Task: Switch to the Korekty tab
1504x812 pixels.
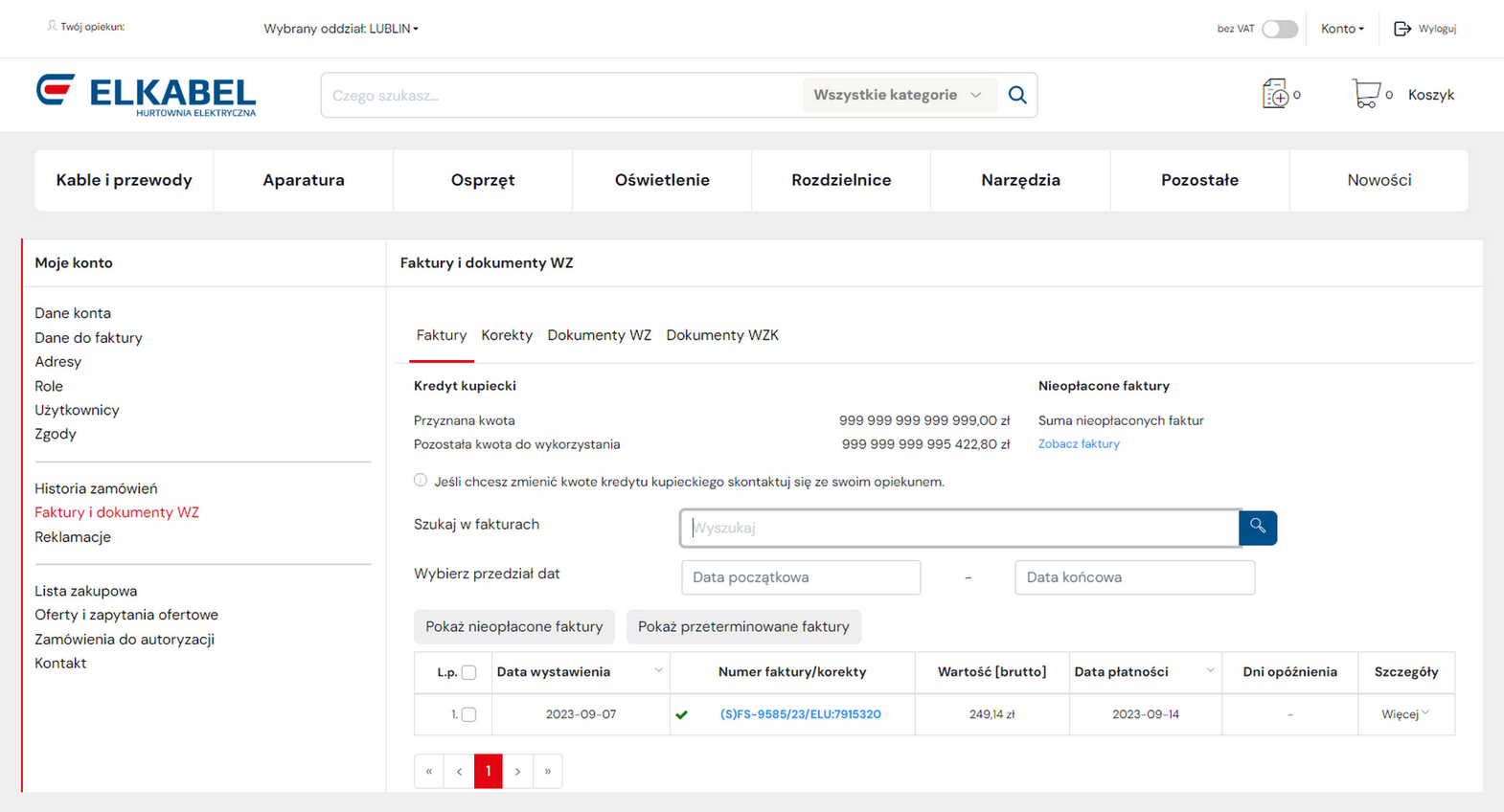Action: click(x=507, y=335)
